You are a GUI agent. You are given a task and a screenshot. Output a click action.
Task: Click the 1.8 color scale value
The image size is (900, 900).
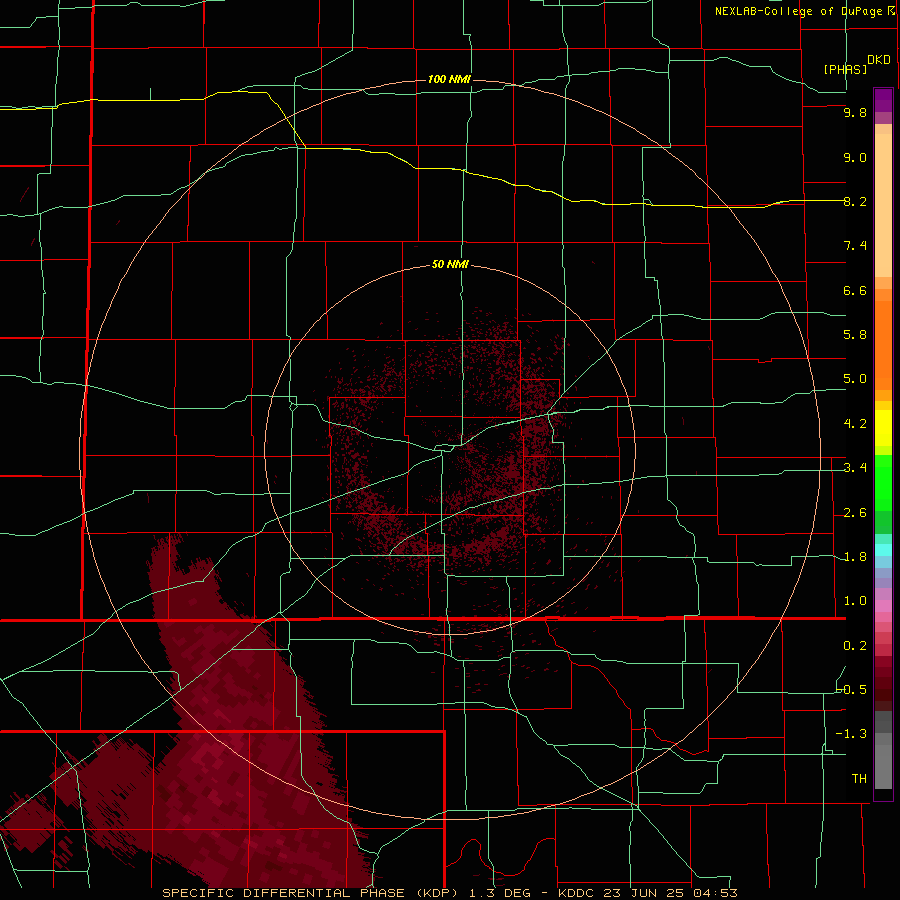(x=855, y=557)
